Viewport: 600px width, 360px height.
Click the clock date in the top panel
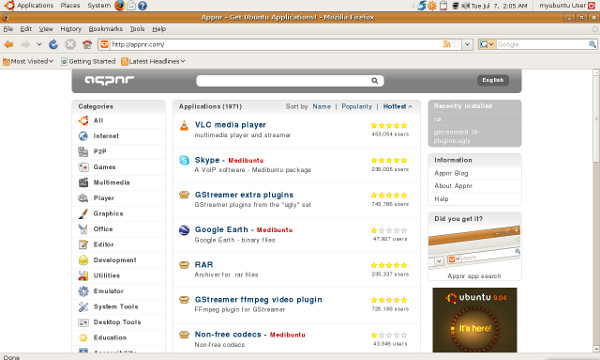[499, 6]
